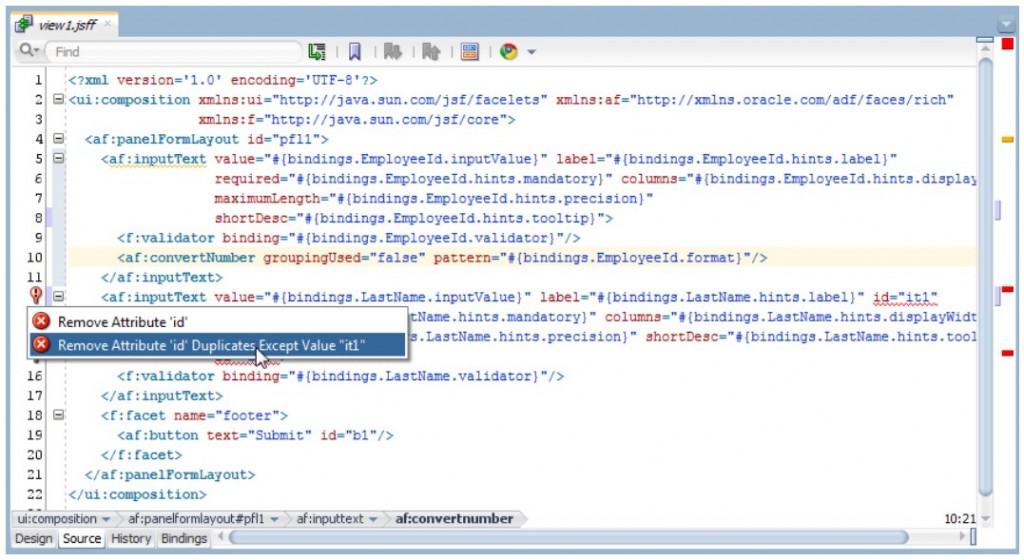Choose Remove Attribute 'id' Duplicates Except Value
This screenshot has height=560, width=1024.
[211, 345]
